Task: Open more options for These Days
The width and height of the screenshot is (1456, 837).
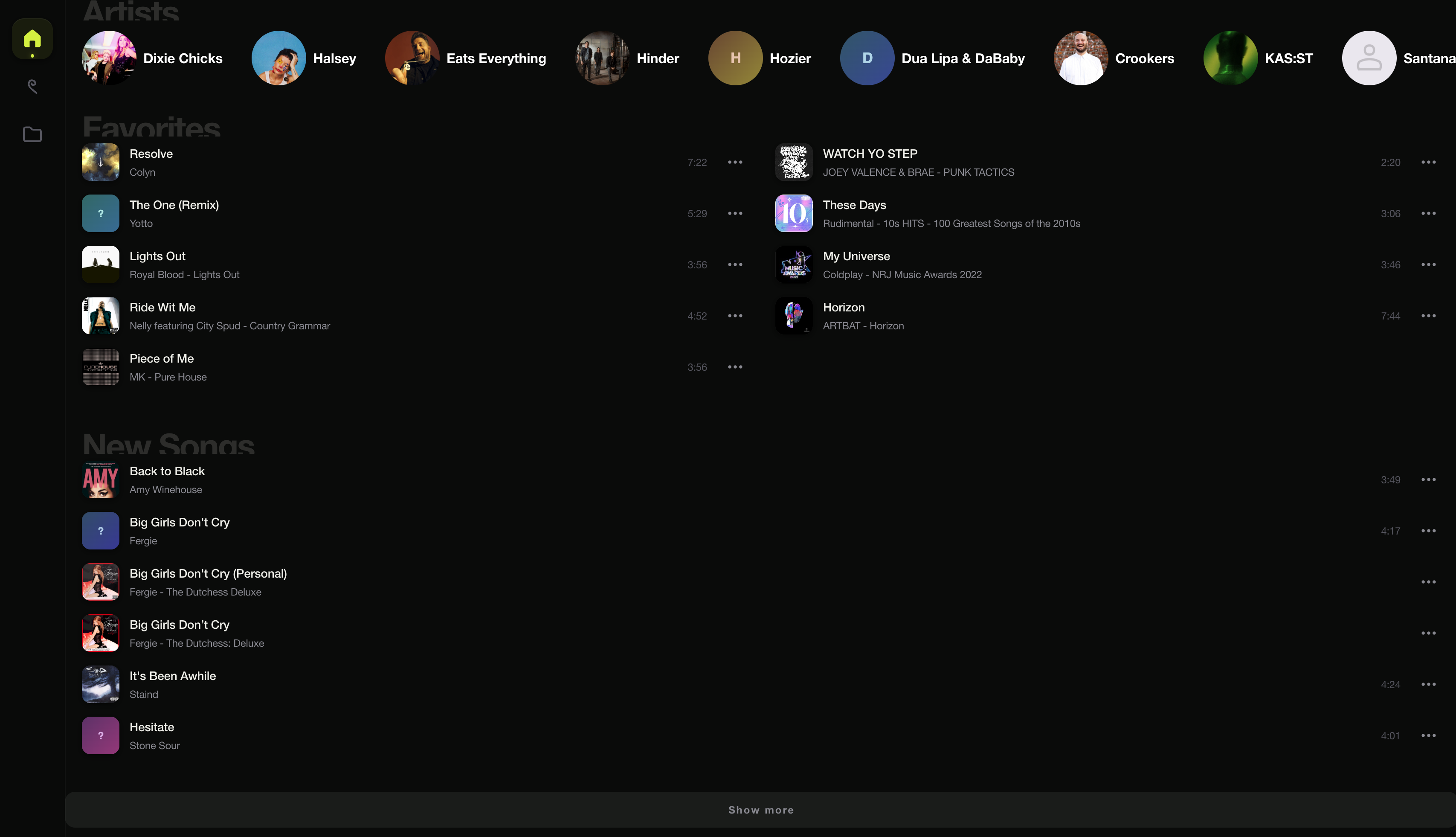Action: [1428, 213]
